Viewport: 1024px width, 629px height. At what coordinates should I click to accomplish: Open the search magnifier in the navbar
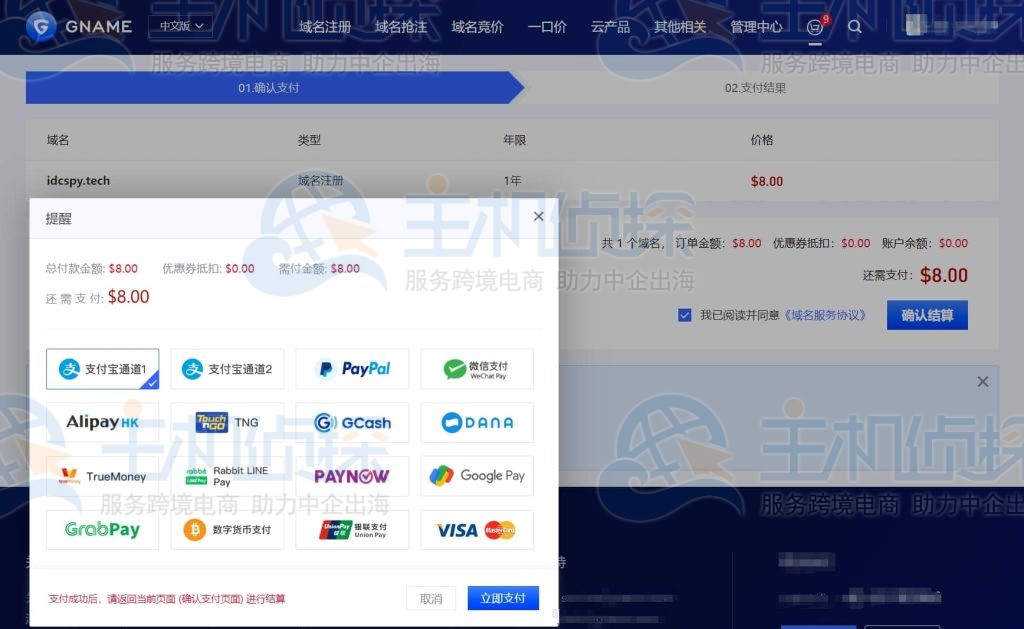[x=855, y=28]
